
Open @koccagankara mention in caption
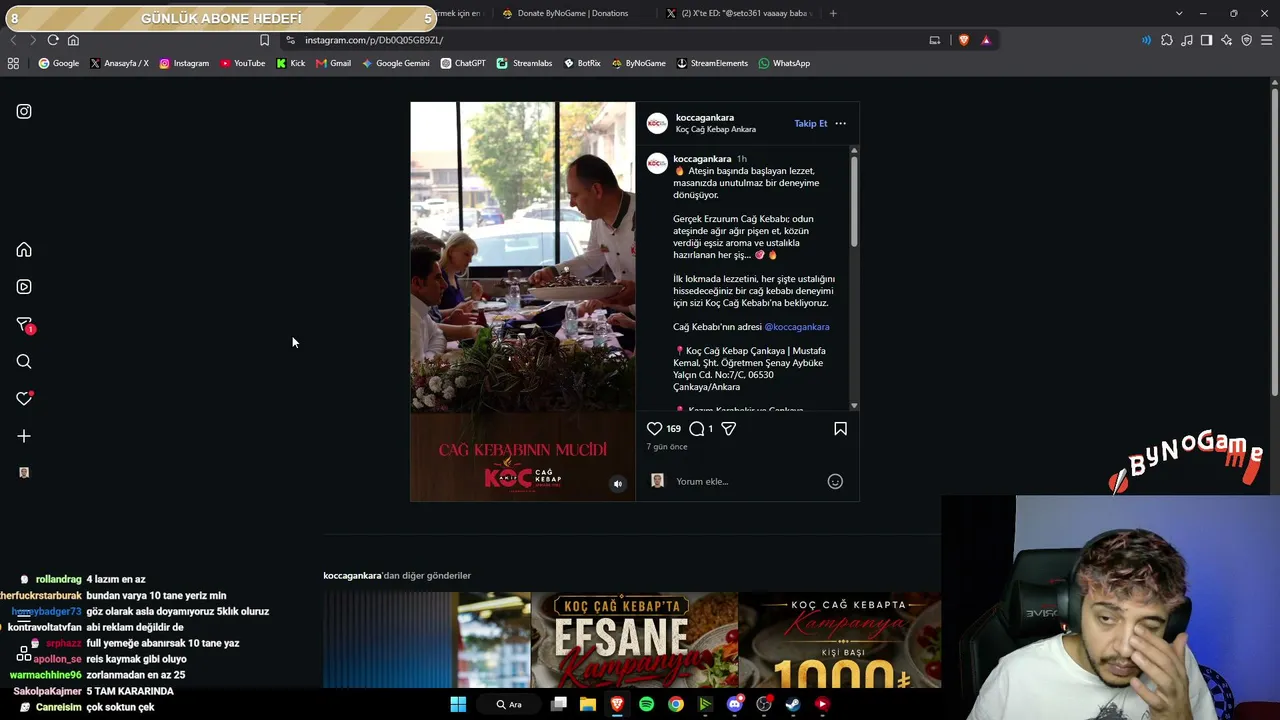797,327
